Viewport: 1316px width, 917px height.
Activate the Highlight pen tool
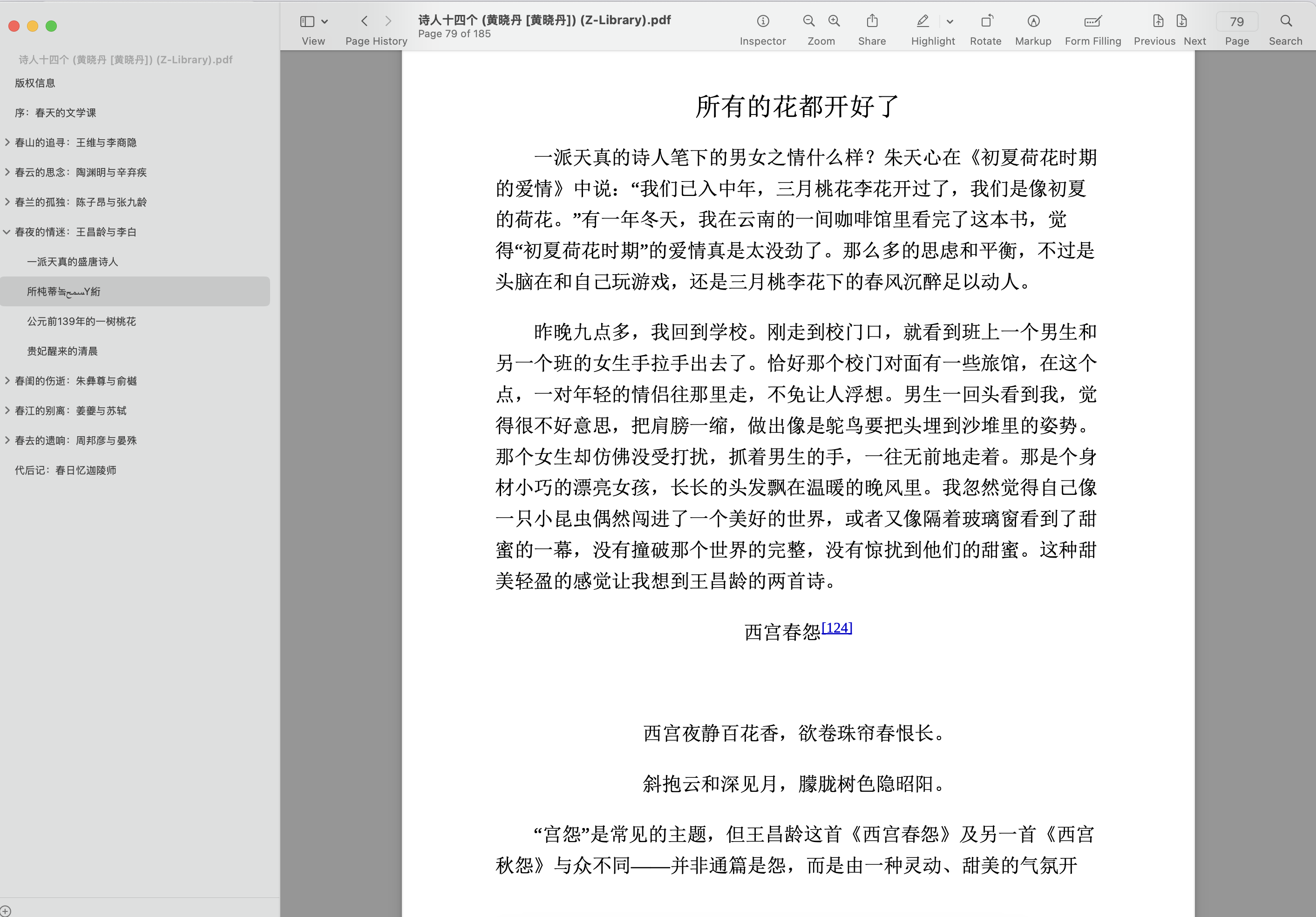pos(922,21)
